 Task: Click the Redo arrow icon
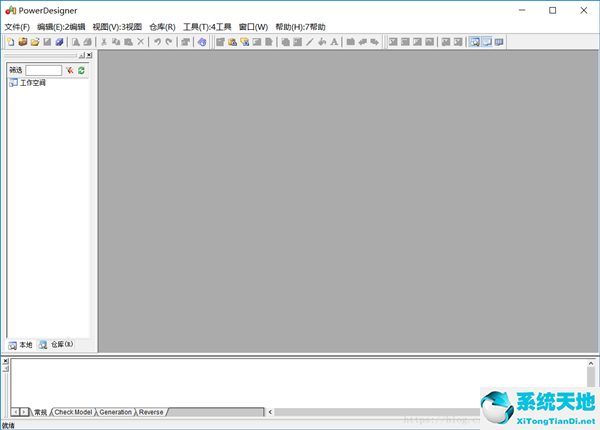point(169,42)
